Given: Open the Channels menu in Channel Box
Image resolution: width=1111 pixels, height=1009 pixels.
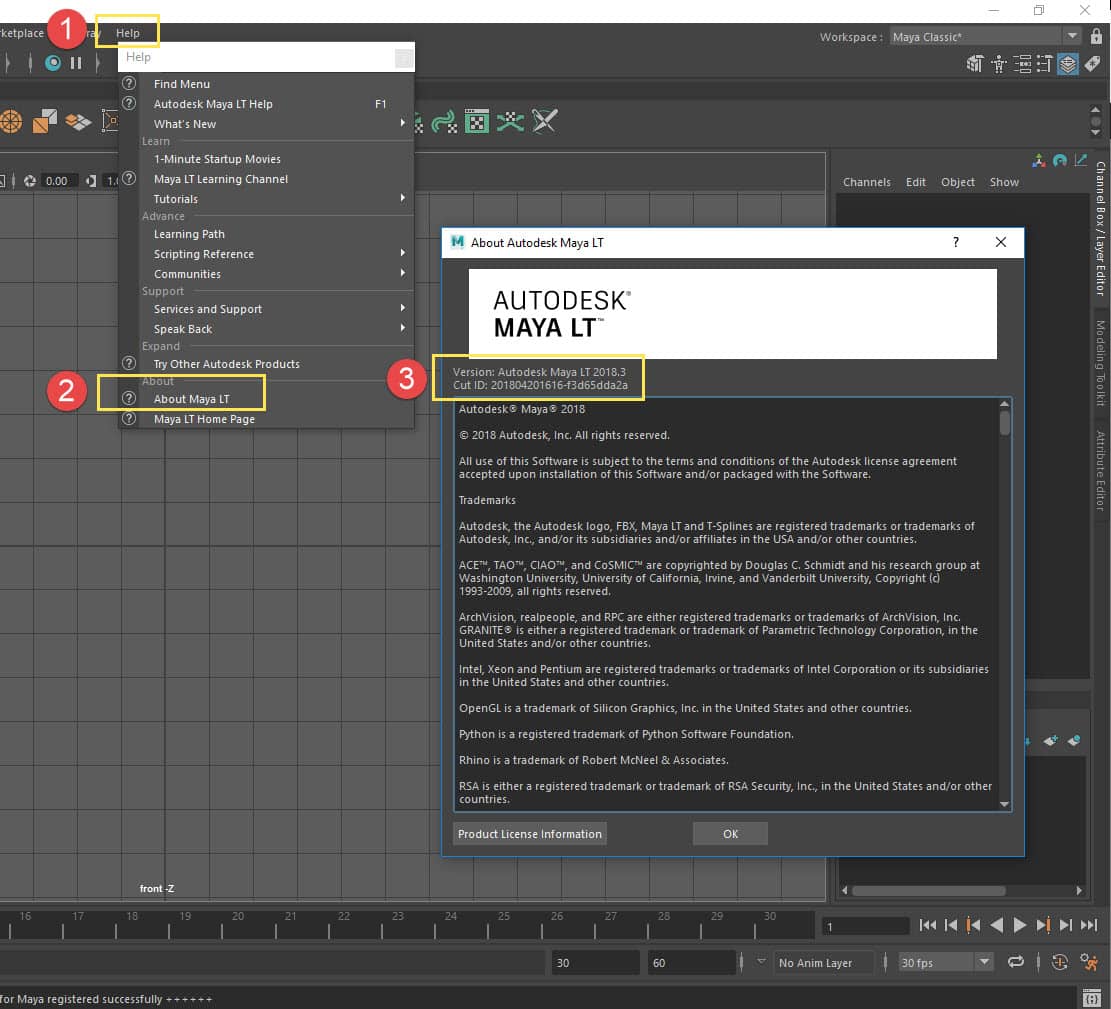Looking at the screenshot, I should 866,182.
